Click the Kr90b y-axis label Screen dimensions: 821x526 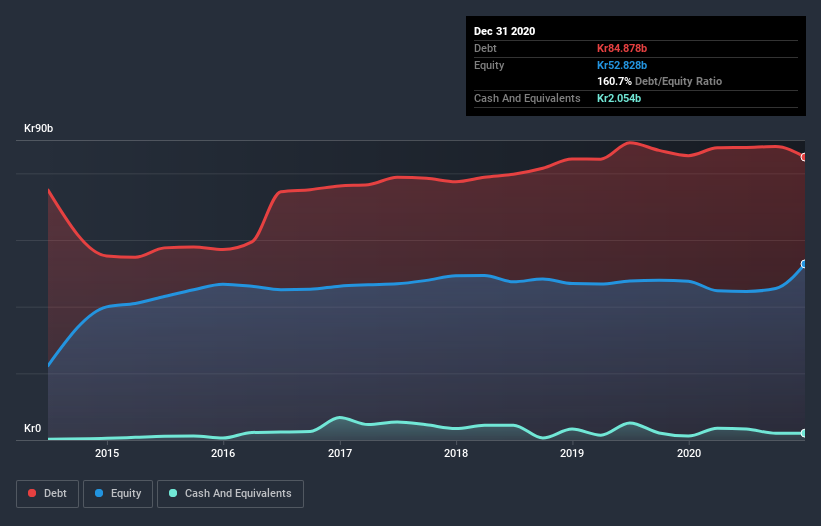(x=38, y=128)
